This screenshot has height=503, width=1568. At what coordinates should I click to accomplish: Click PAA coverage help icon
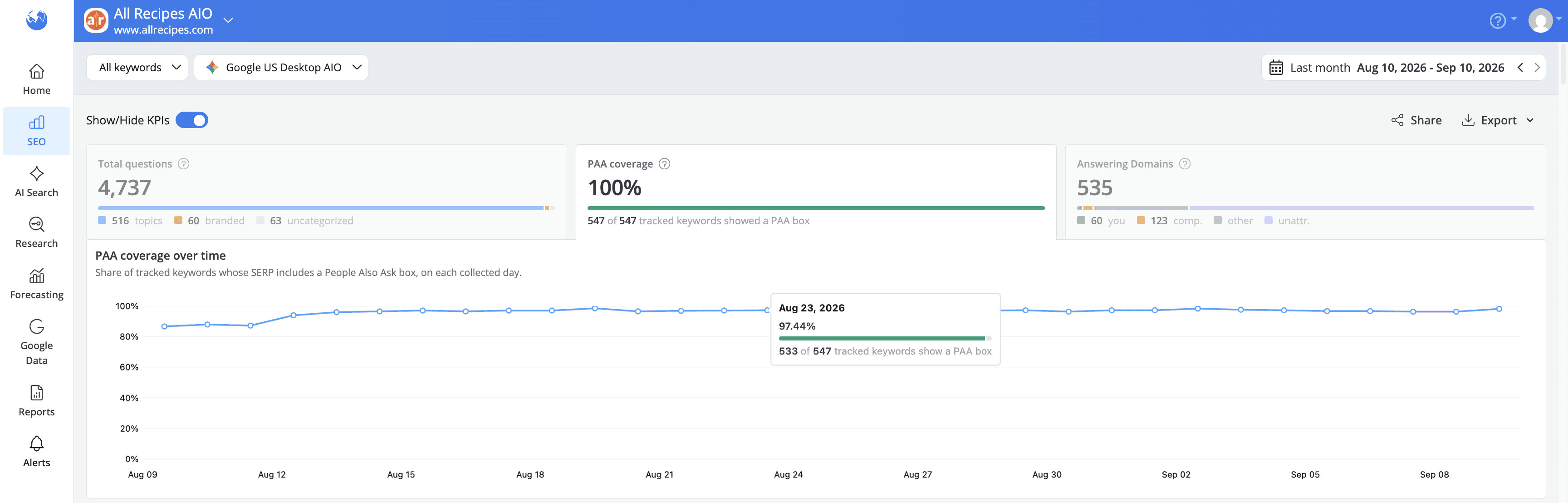coord(665,164)
